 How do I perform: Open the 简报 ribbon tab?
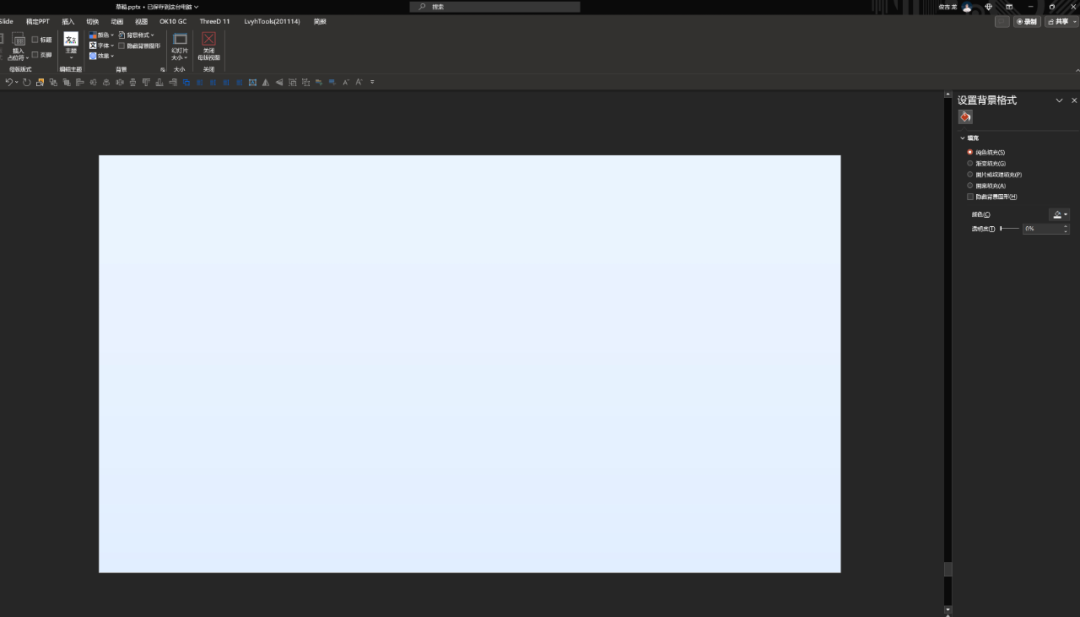point(320,22)
